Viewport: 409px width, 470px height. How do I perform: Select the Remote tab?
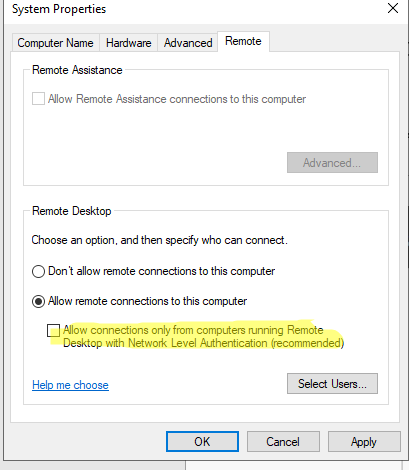(243, 41)
